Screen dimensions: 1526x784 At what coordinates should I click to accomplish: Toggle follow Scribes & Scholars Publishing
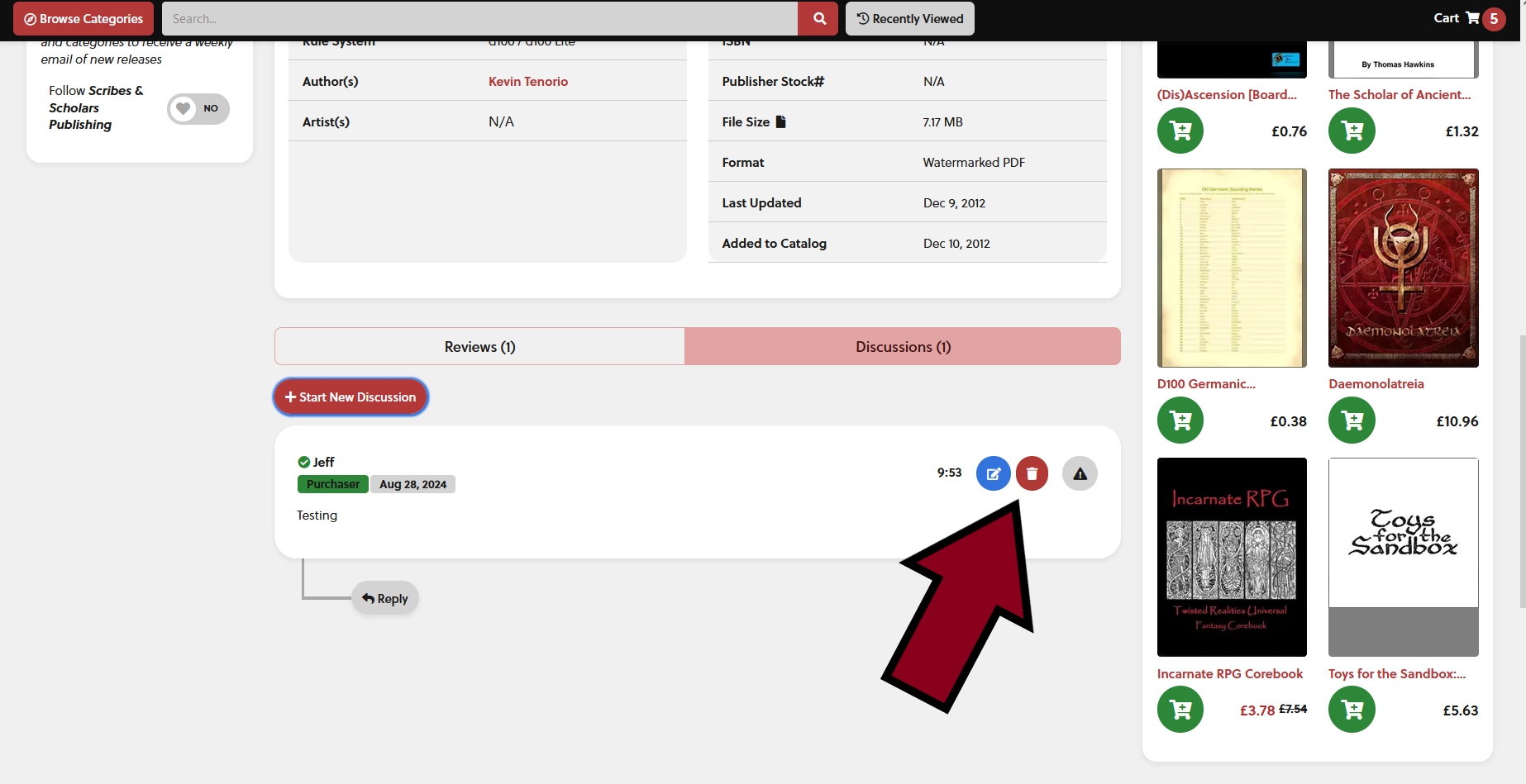[x=198, y=108]
